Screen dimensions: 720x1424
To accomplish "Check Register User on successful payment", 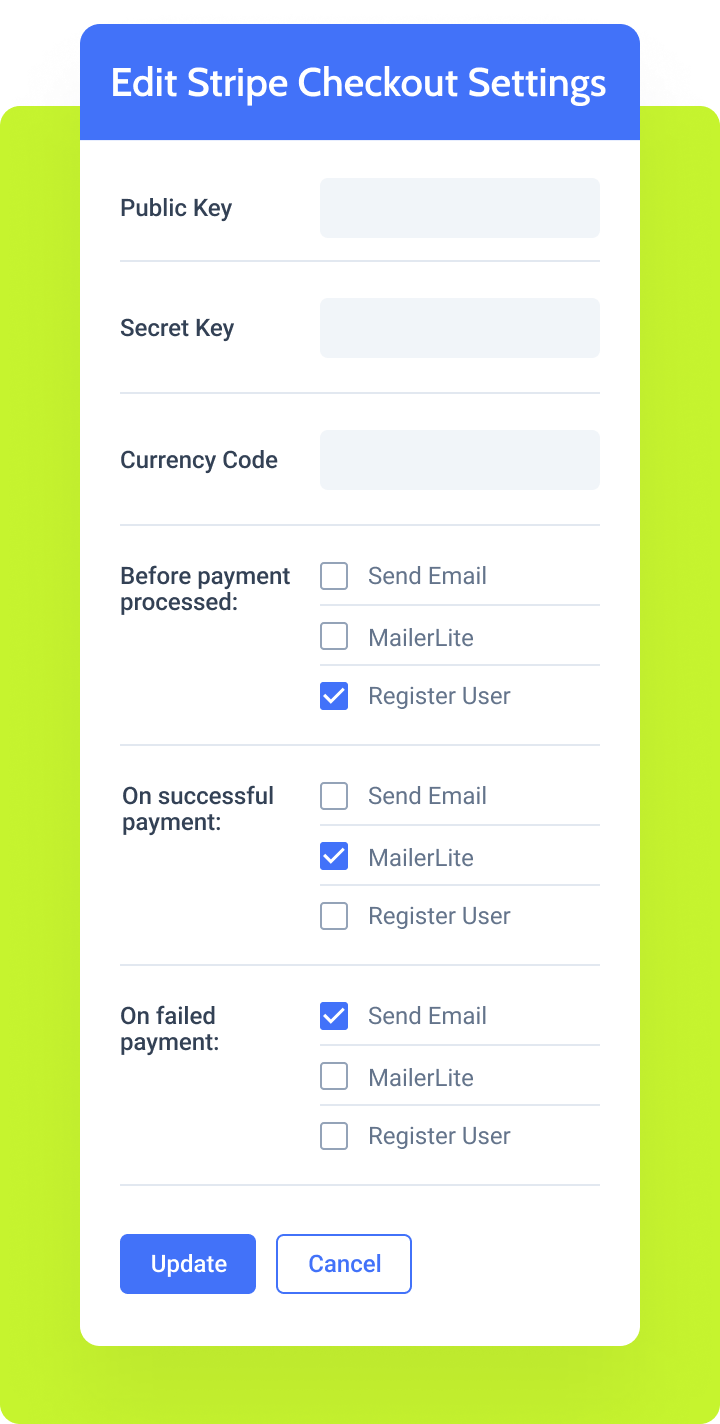I will [334, 916].
